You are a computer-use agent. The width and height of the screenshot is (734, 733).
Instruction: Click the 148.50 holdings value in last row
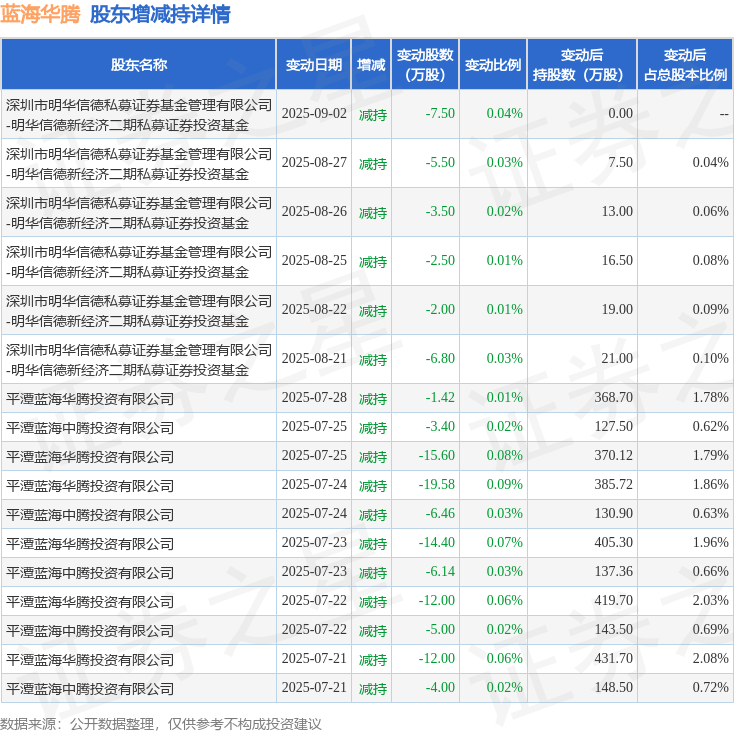[613, 688]
